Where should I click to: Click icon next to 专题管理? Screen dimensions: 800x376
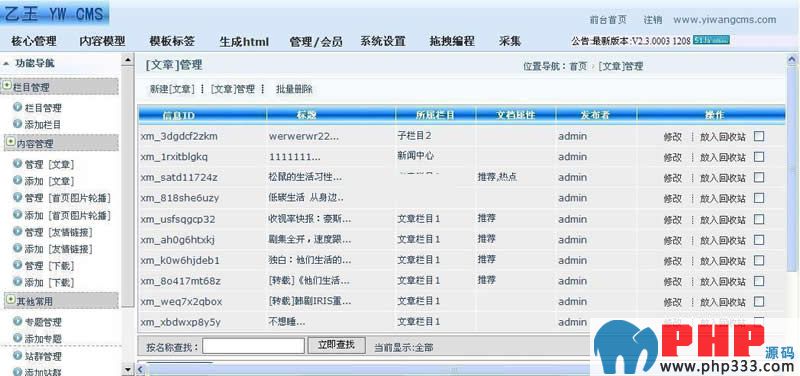(18, 322)
